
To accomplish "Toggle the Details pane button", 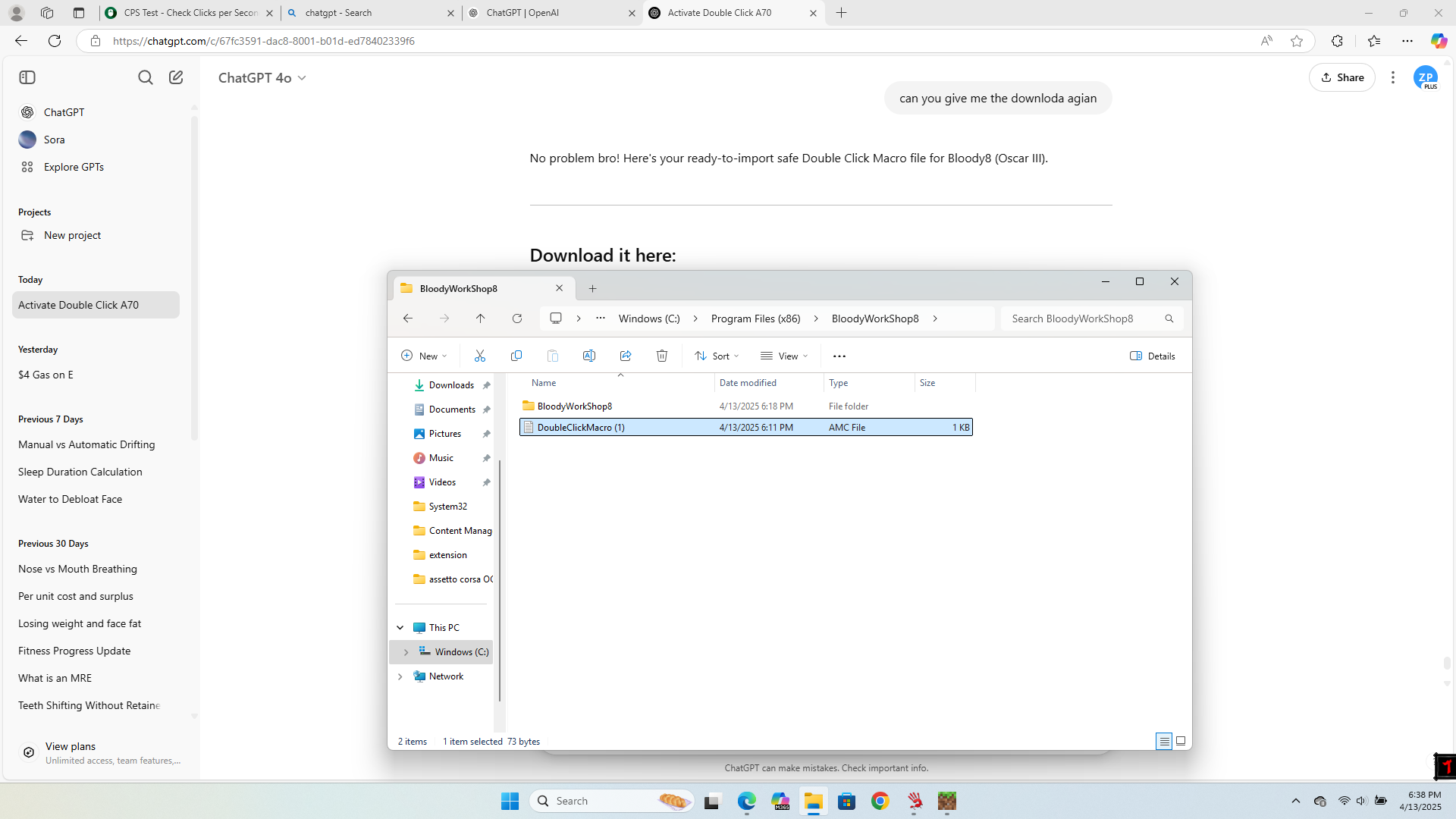I will [1153, 356].
